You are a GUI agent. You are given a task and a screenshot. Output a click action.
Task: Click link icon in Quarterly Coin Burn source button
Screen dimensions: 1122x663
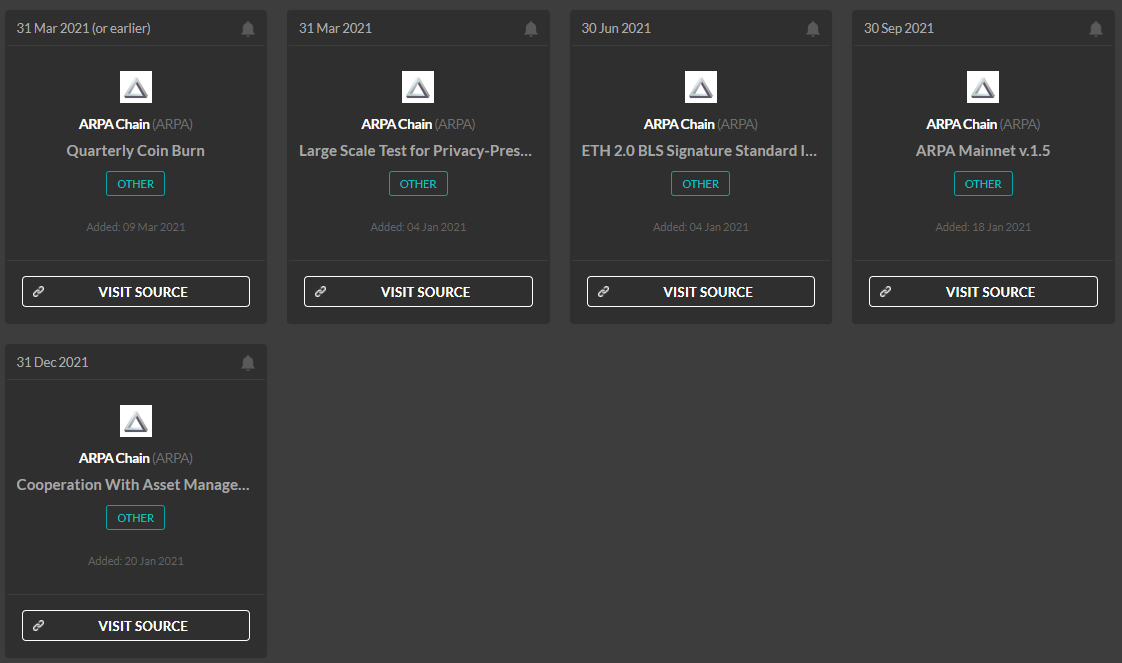tap(39, 292)
